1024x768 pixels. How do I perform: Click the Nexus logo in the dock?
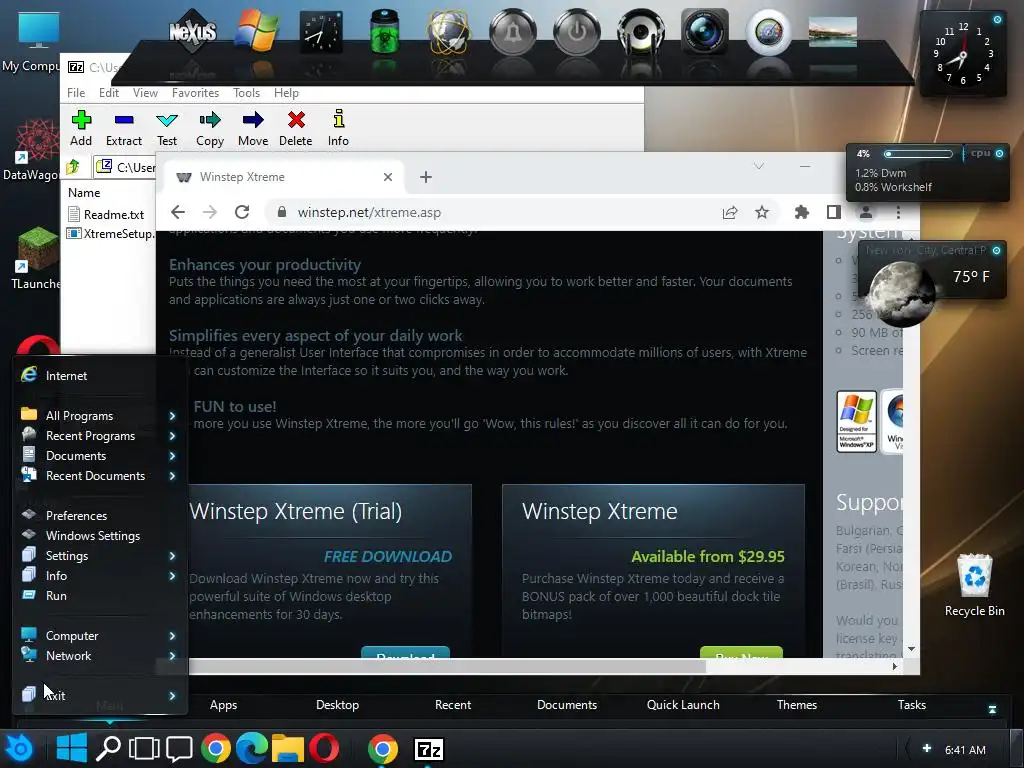click(x=193, y=31)
